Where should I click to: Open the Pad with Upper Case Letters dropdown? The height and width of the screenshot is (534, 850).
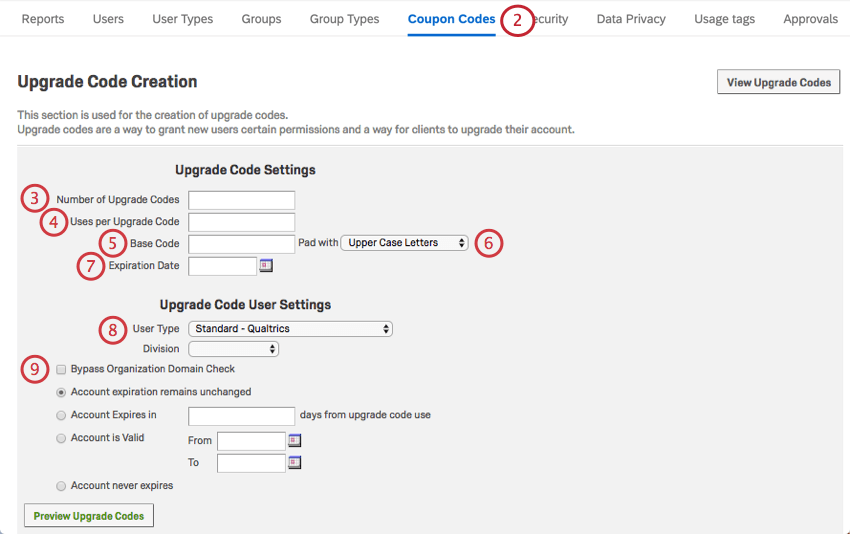[x=404, y=243]
